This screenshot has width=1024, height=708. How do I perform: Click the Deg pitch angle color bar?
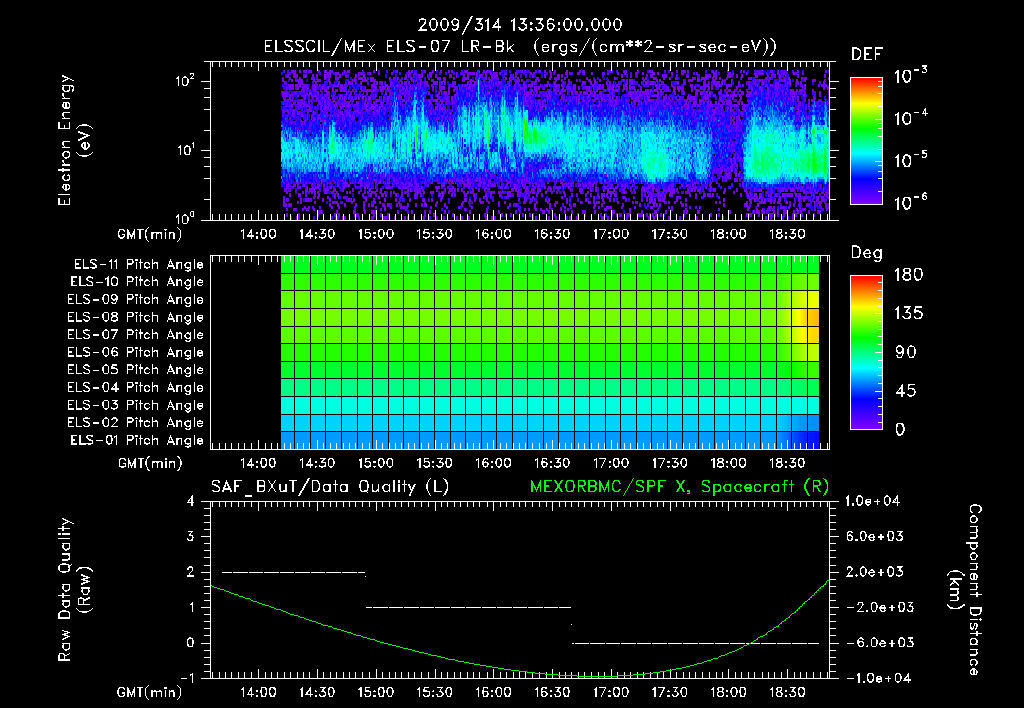(866, 352)
